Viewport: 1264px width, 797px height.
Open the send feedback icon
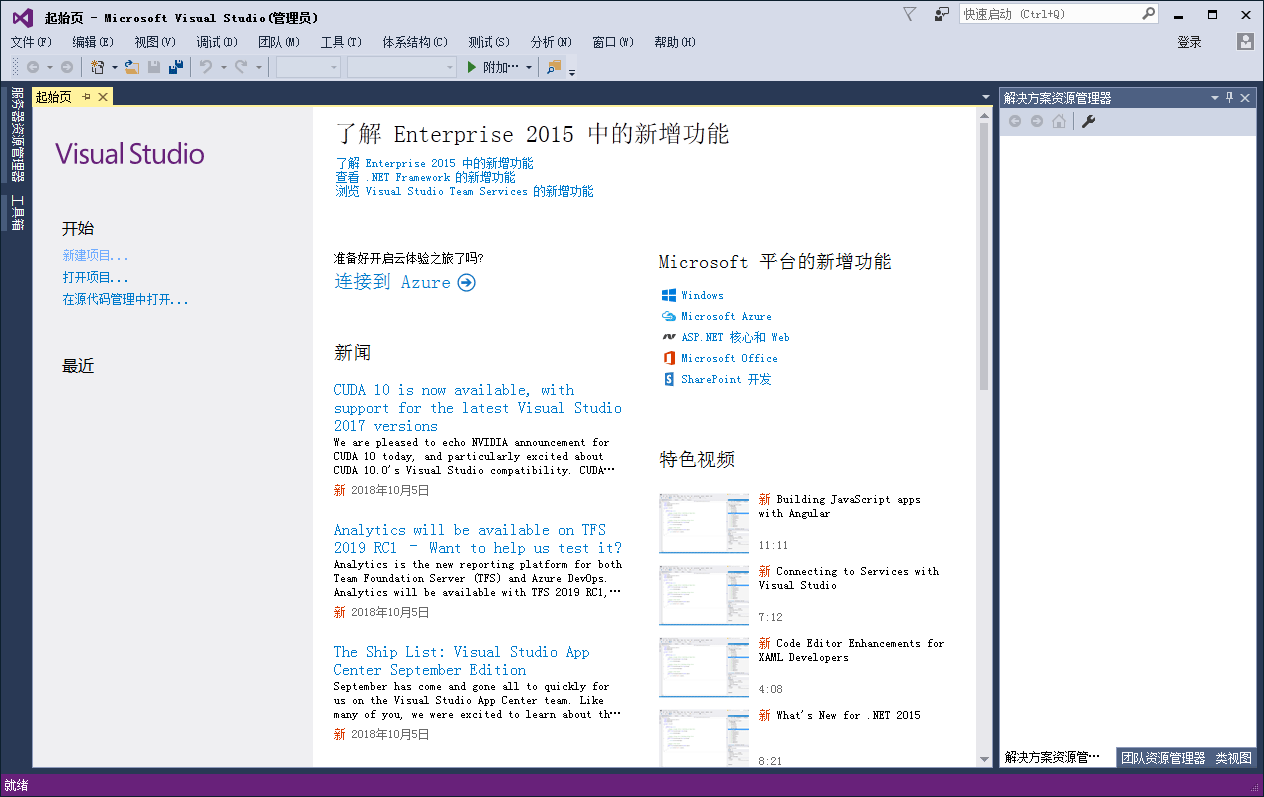[x=941, y=14]
